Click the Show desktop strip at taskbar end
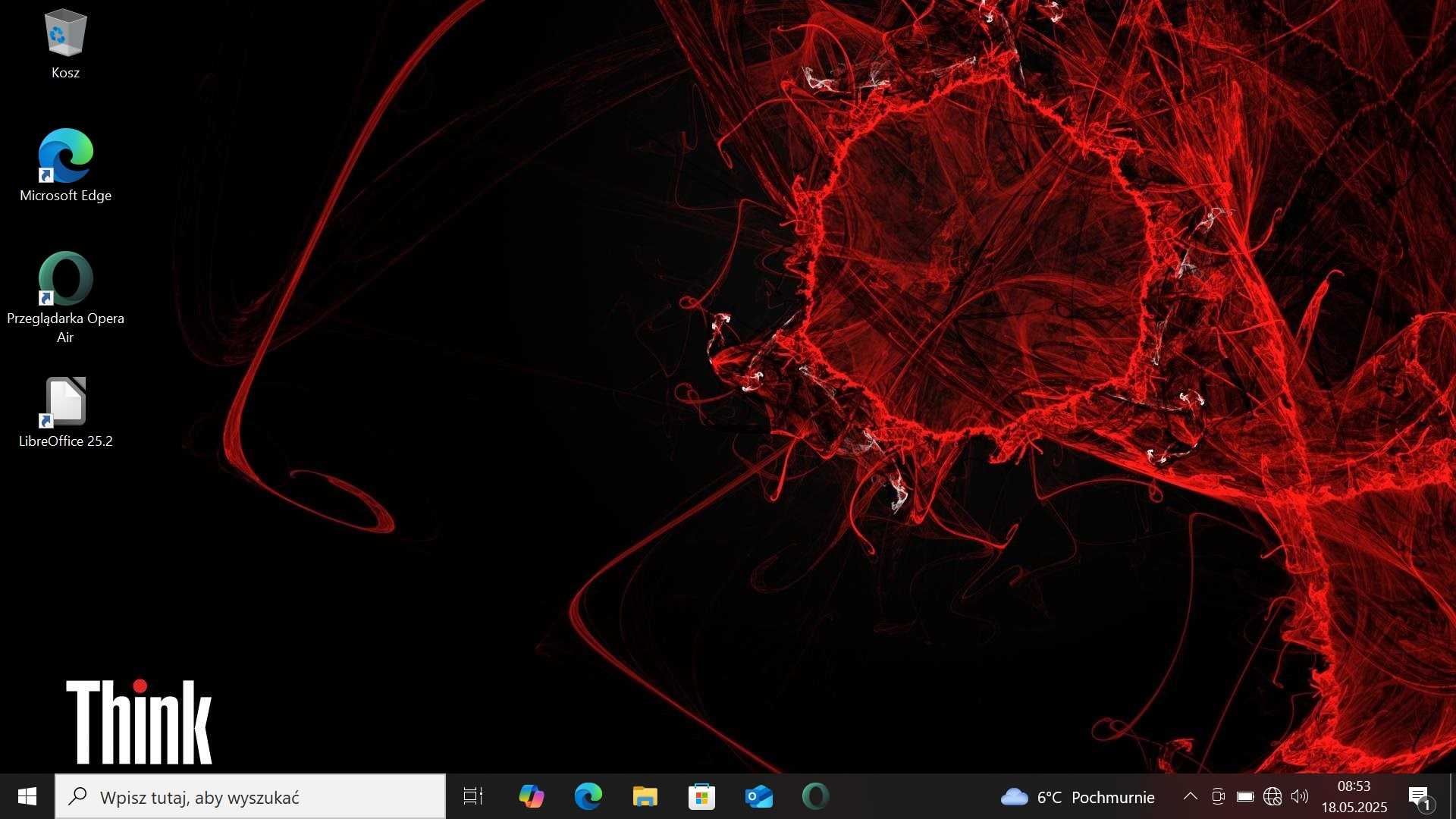The image size is (1456, 819). pyautogui.click(x=1451, y=796)
